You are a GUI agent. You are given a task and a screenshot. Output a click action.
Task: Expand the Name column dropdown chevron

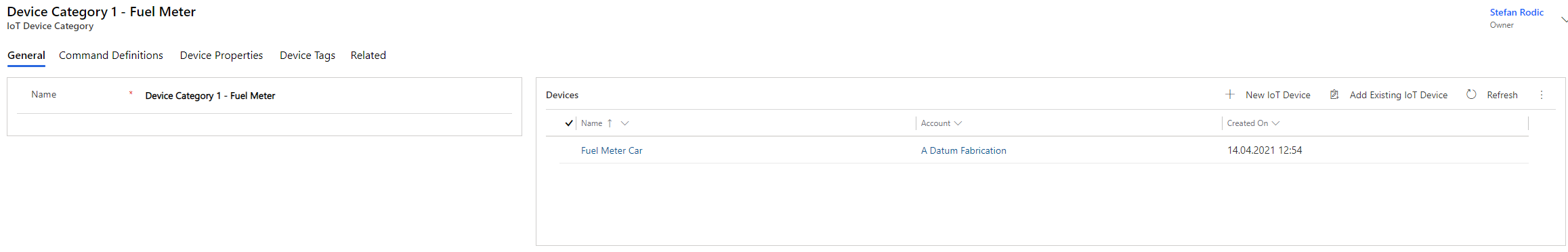625,123
